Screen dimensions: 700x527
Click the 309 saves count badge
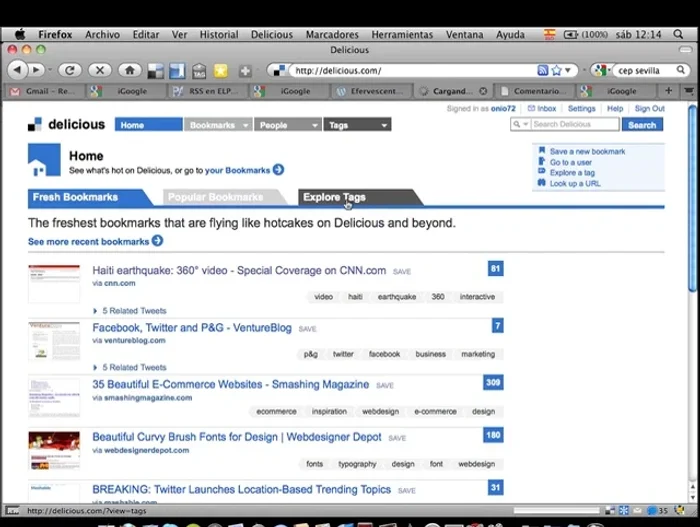(x=493, y=383)
